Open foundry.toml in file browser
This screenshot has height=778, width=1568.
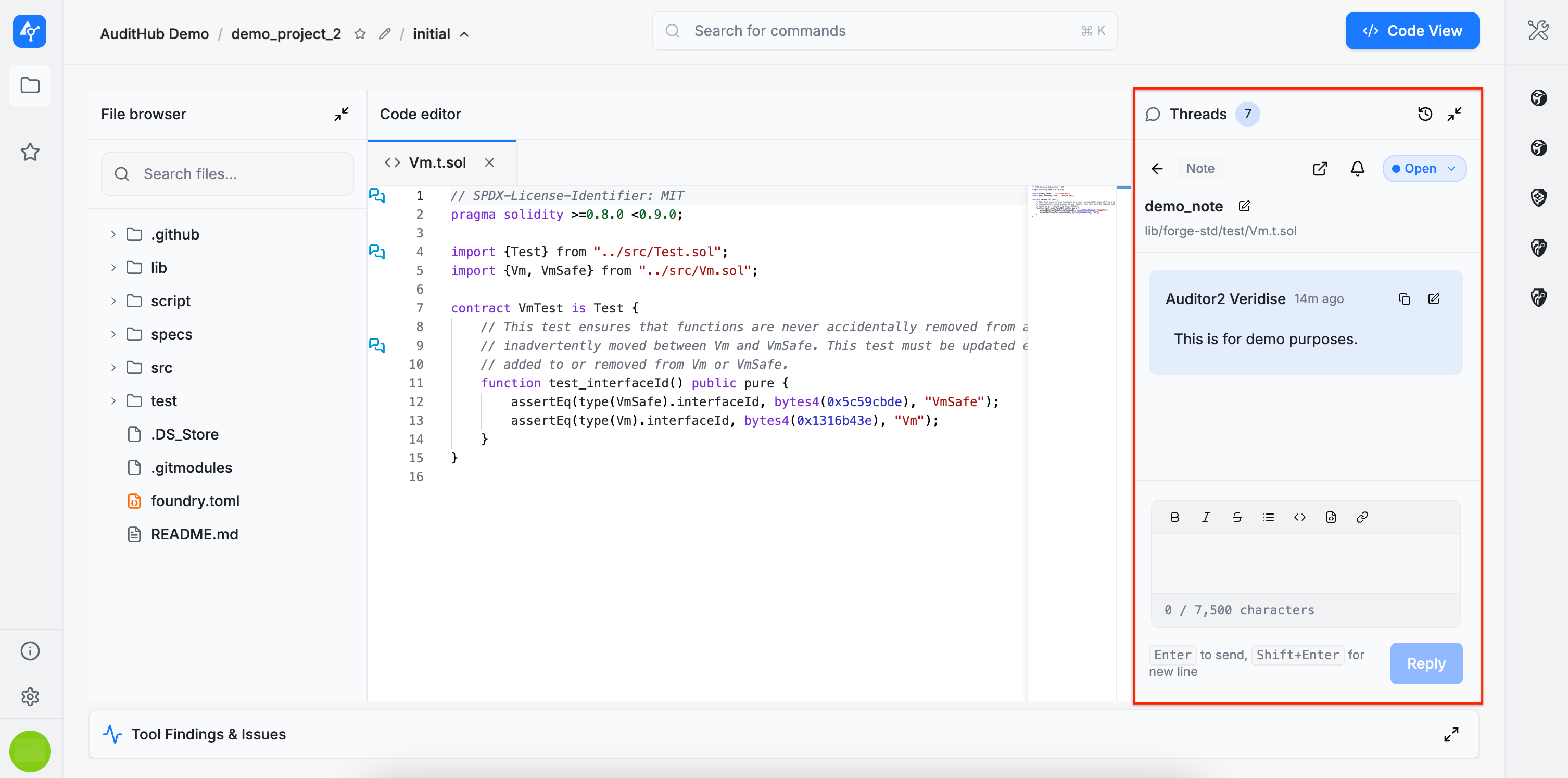click(195, 501)
